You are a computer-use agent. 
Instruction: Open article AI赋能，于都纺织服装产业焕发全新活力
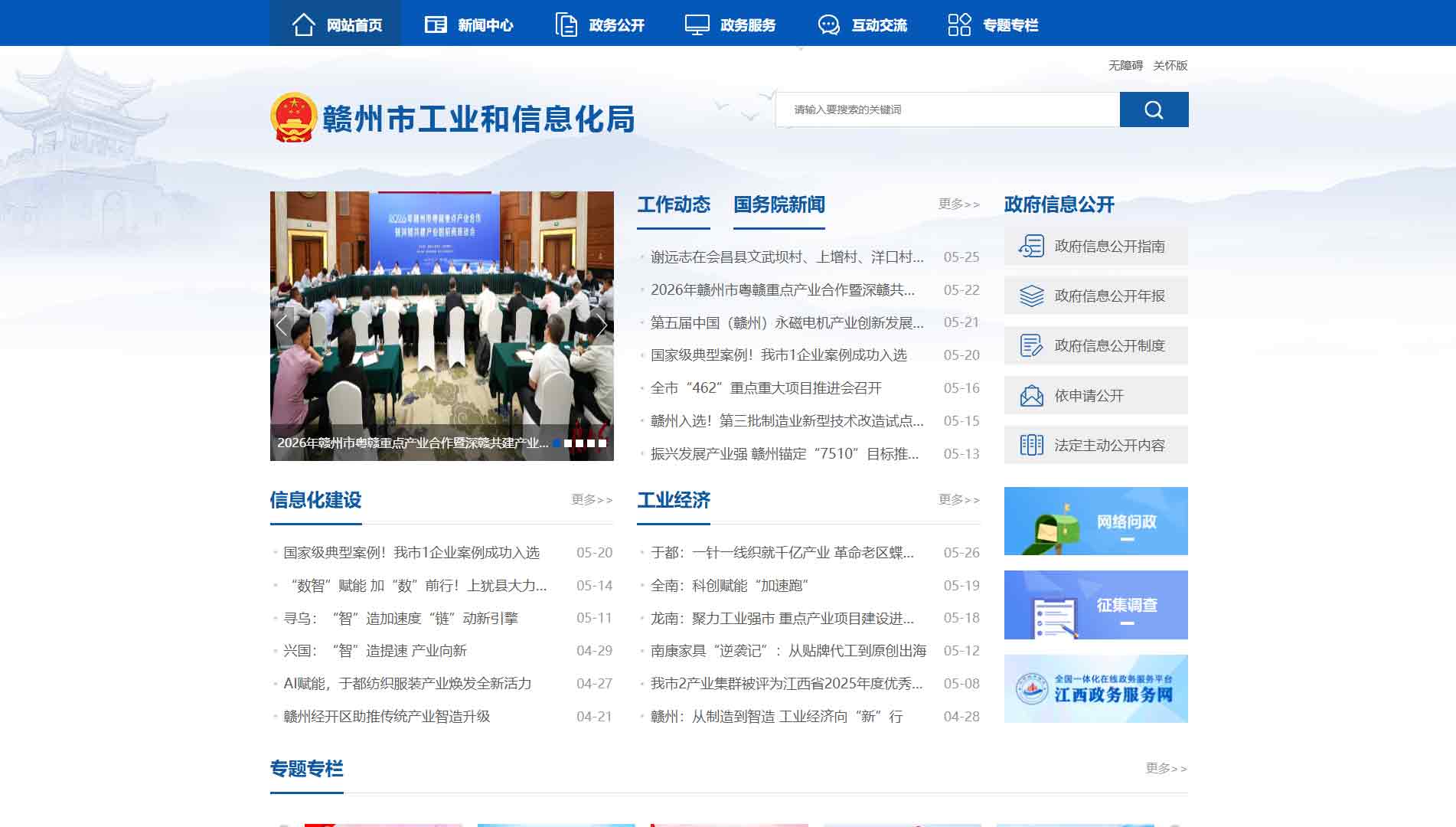(x=407, y=684)
